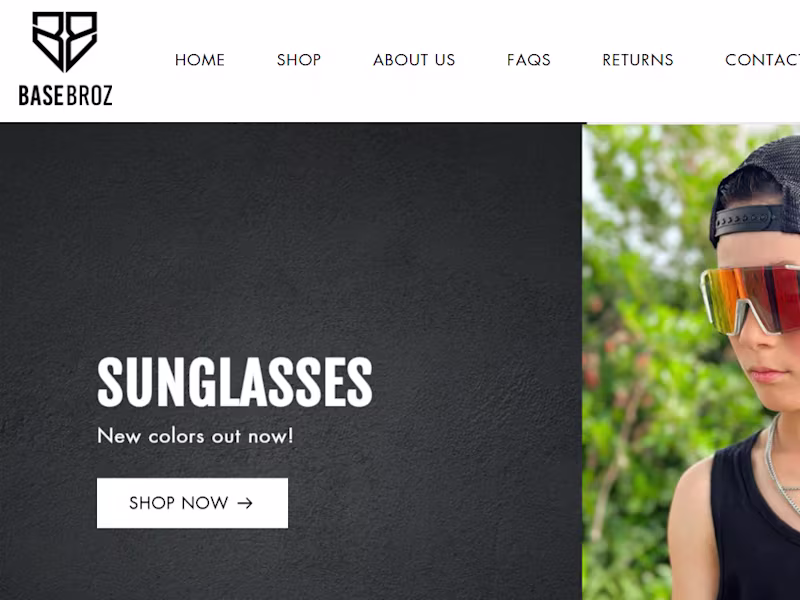The width and height of the screenshot is (800, 600).
Task: Click the arrow icon in SHOP NOW
Action: pyautogui.click(x=245, y=504)
